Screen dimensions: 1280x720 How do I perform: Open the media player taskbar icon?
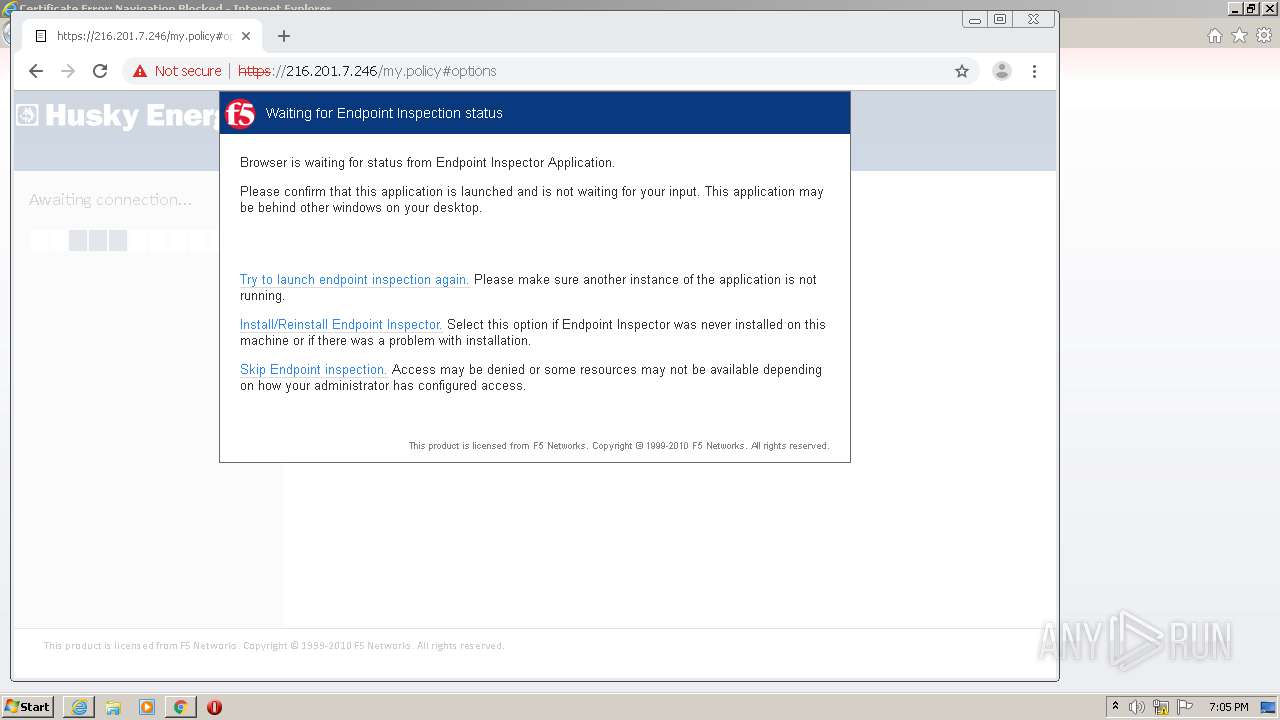point(147,707)
